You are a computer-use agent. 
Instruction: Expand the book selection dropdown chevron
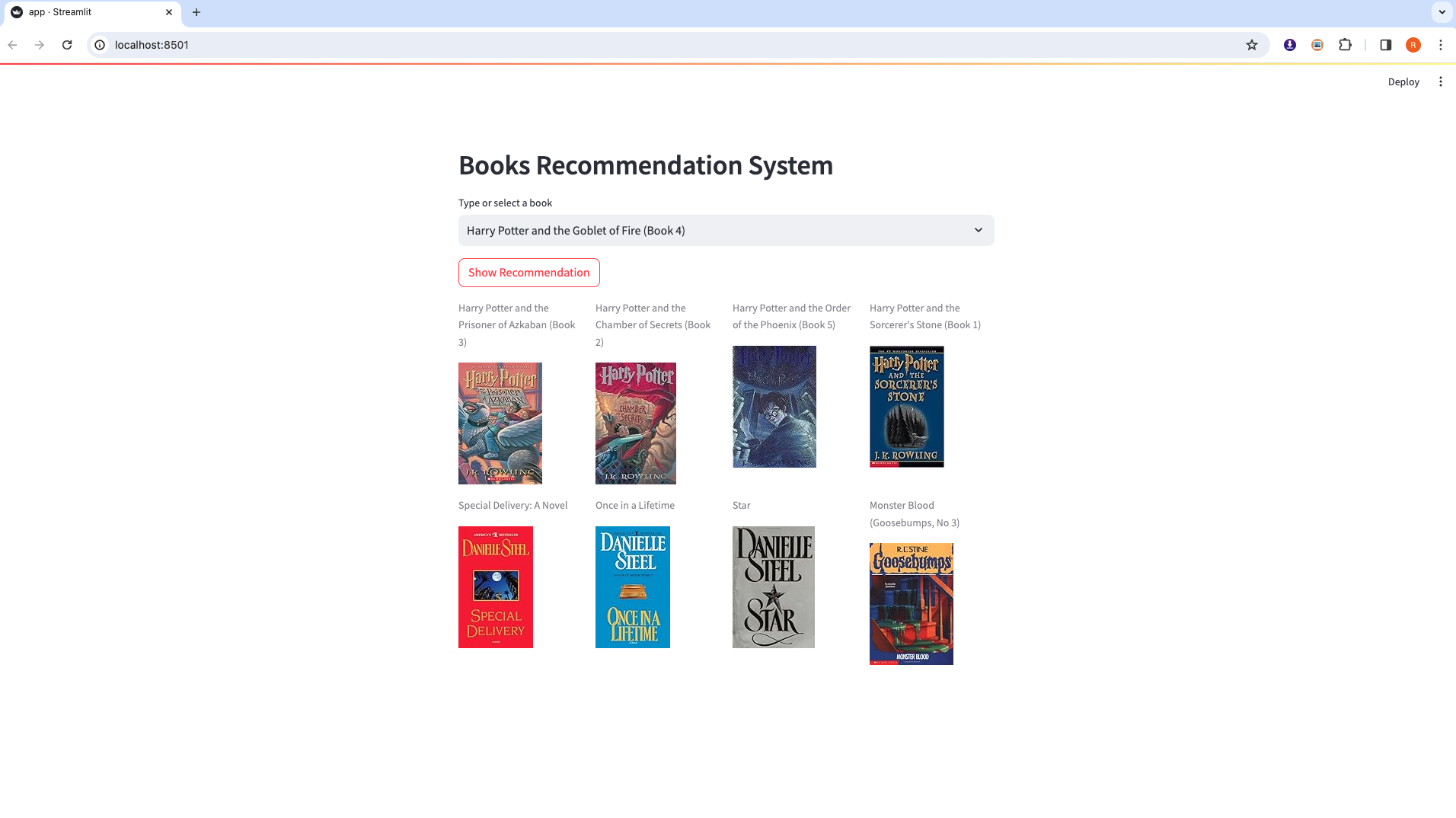(979, 230)
